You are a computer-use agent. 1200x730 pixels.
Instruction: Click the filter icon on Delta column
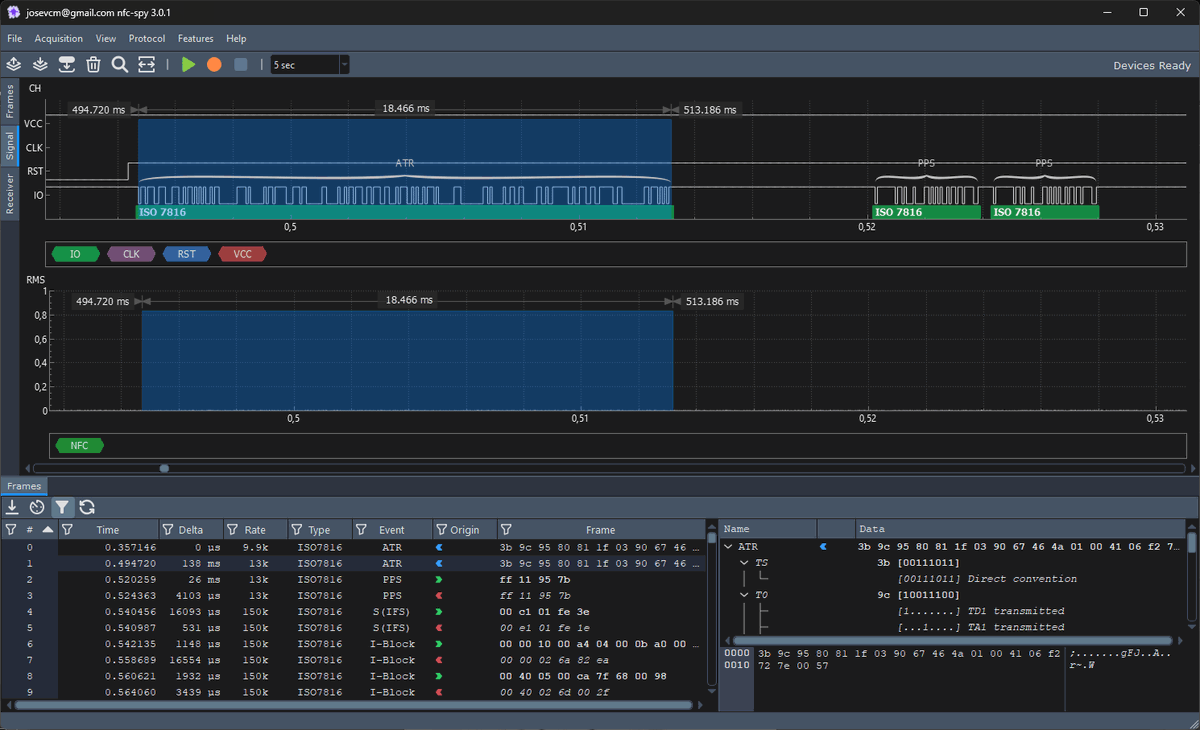[x=168, y=530]
